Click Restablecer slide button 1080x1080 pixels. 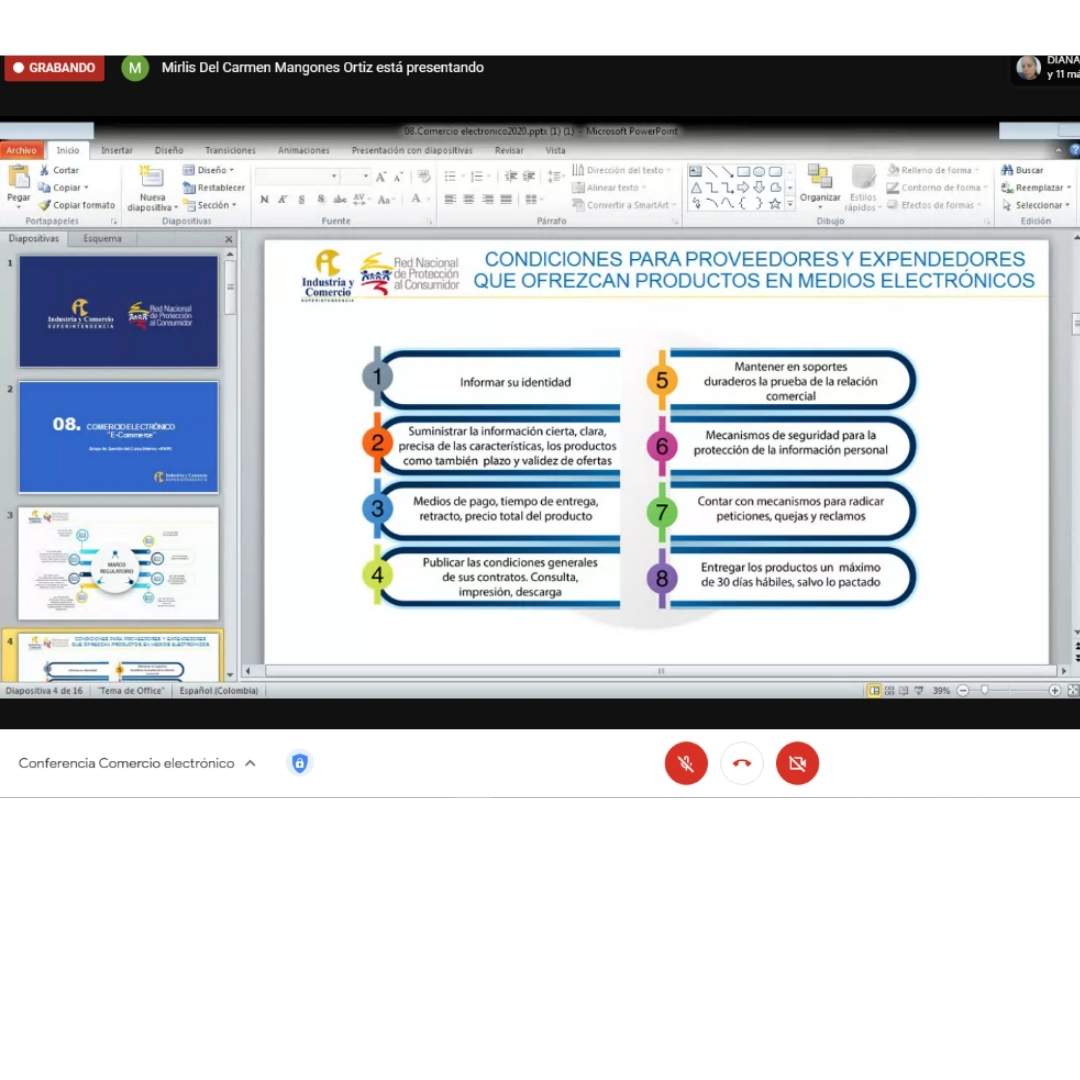click(214, 187)
